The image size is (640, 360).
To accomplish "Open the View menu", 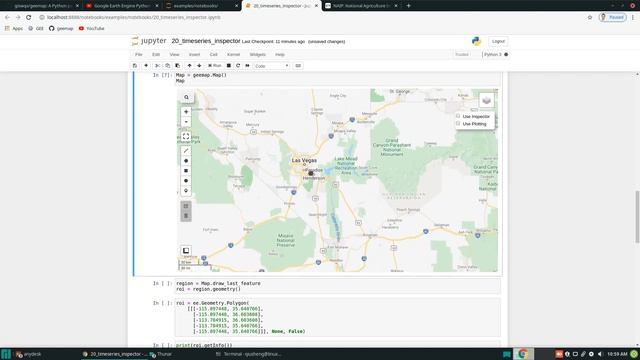I will pos(174,54).
